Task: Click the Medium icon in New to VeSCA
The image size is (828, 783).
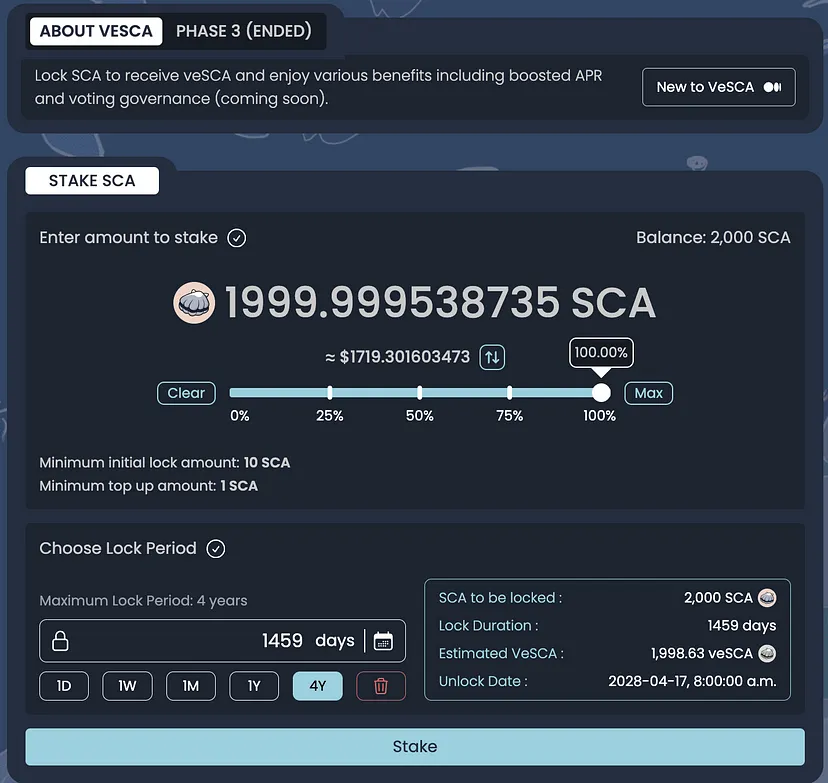Action: (772, 87)
